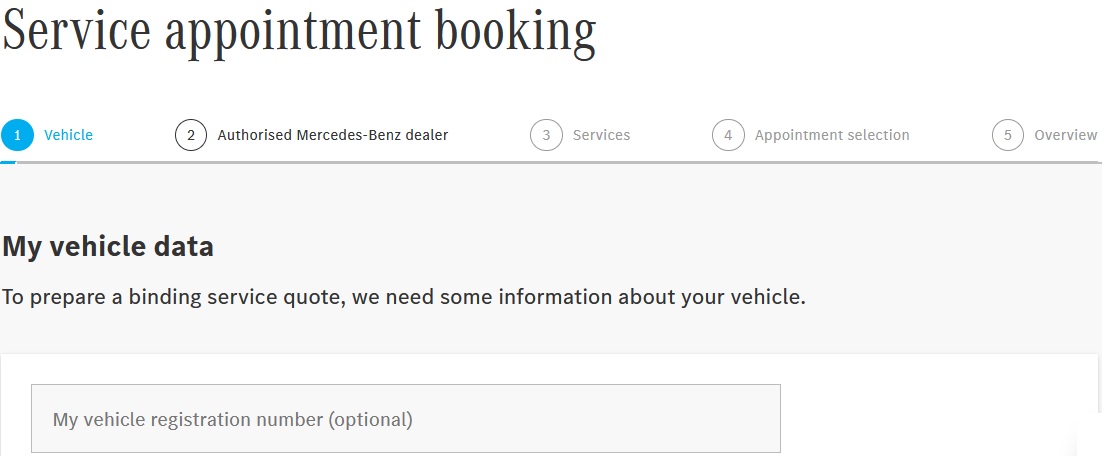The height and width of the screenshot is (456, 1104).
Task: Click the step 5 circle icon
Action: pos(1008,135)
